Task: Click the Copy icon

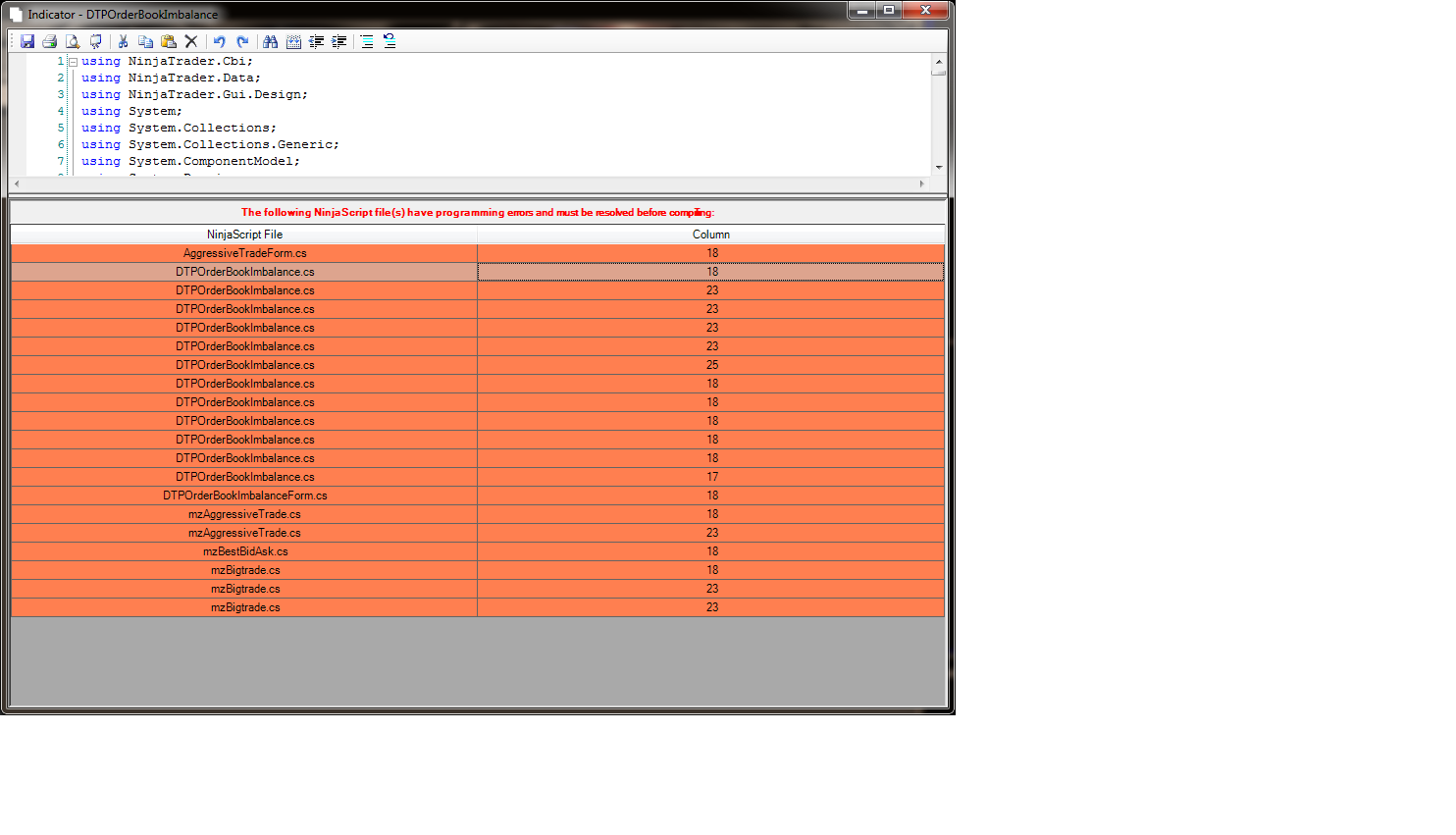Action: [x=145, y=41]
